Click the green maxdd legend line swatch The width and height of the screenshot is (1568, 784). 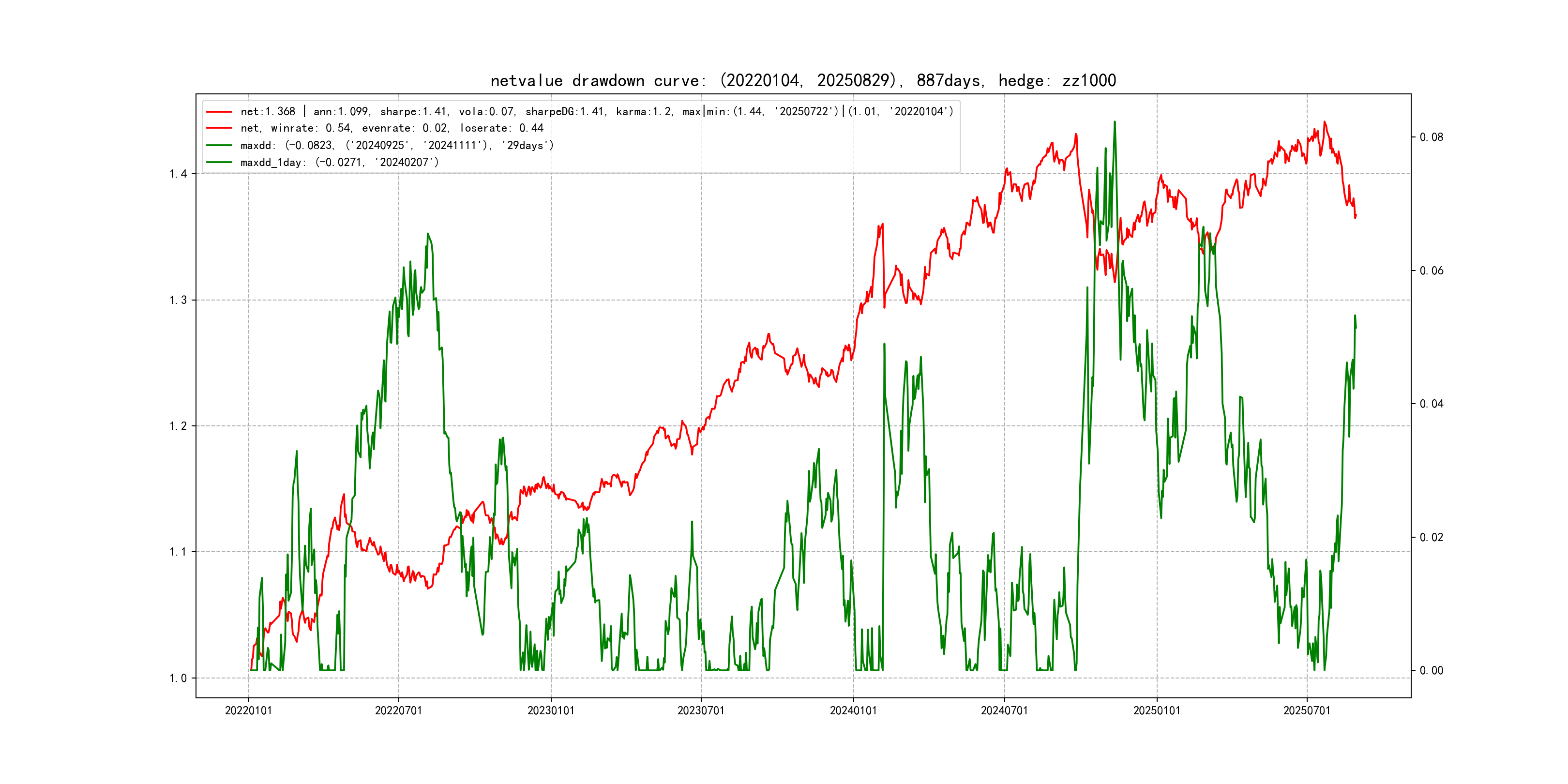point(219,146)
